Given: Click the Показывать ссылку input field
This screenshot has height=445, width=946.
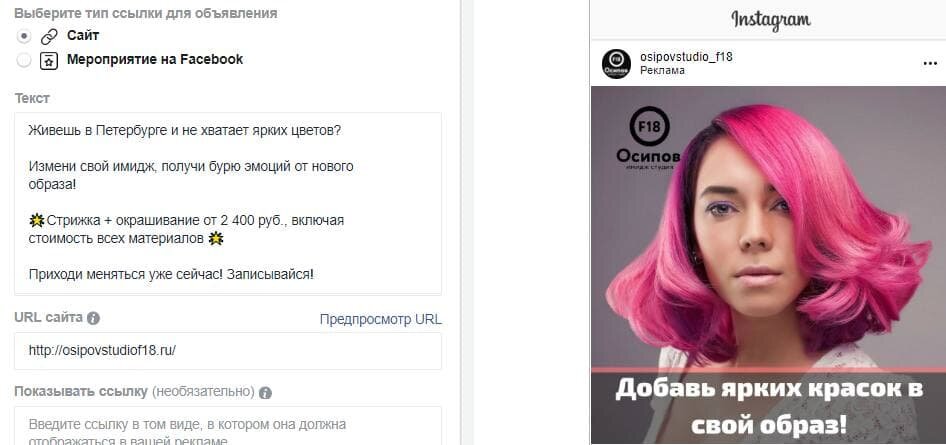Looking at the screenshot, I should pos(228,426).
